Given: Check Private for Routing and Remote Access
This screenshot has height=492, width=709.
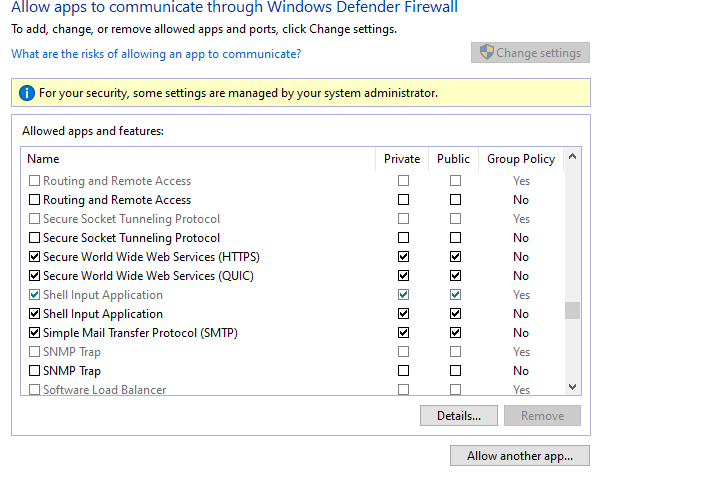Looking at the screenshot, I should tap(403, 200).
